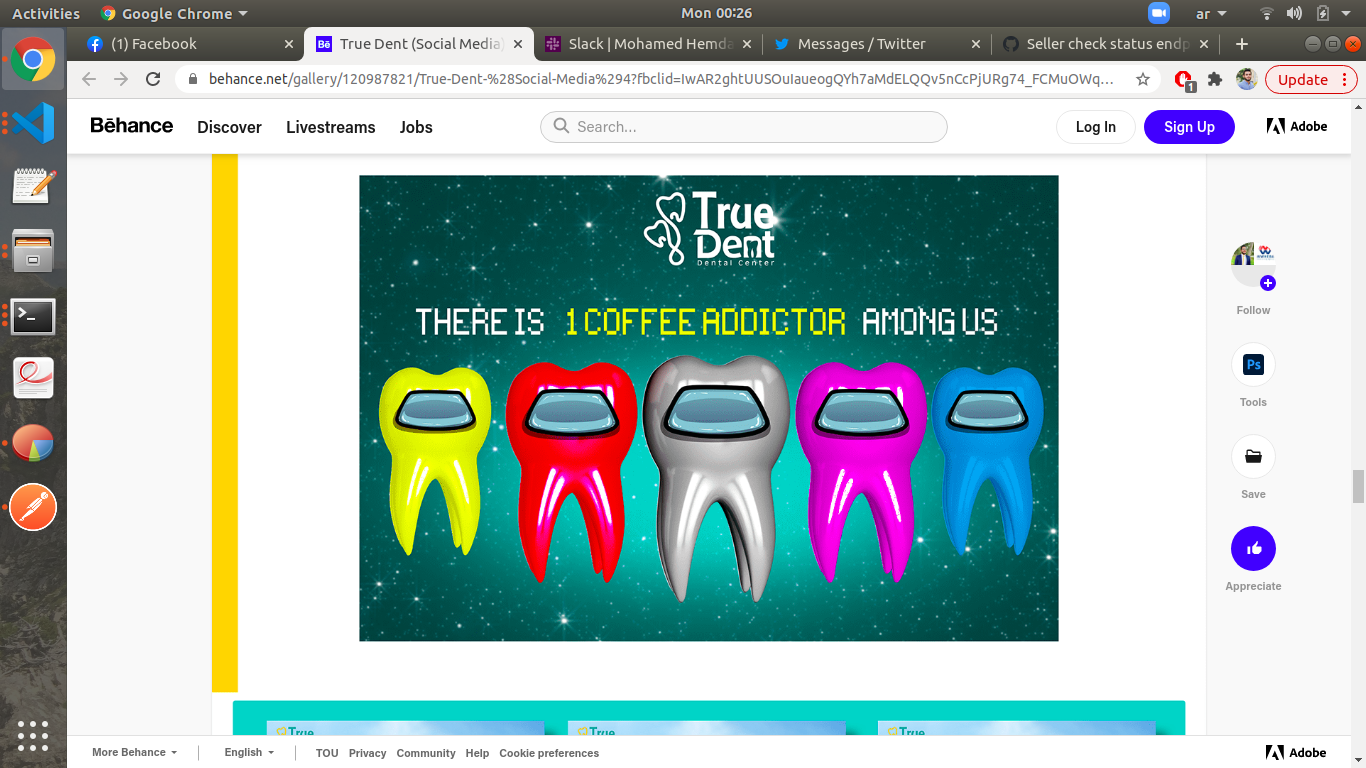
Task: View site information lock icon
Action: (x=193, y=80)
